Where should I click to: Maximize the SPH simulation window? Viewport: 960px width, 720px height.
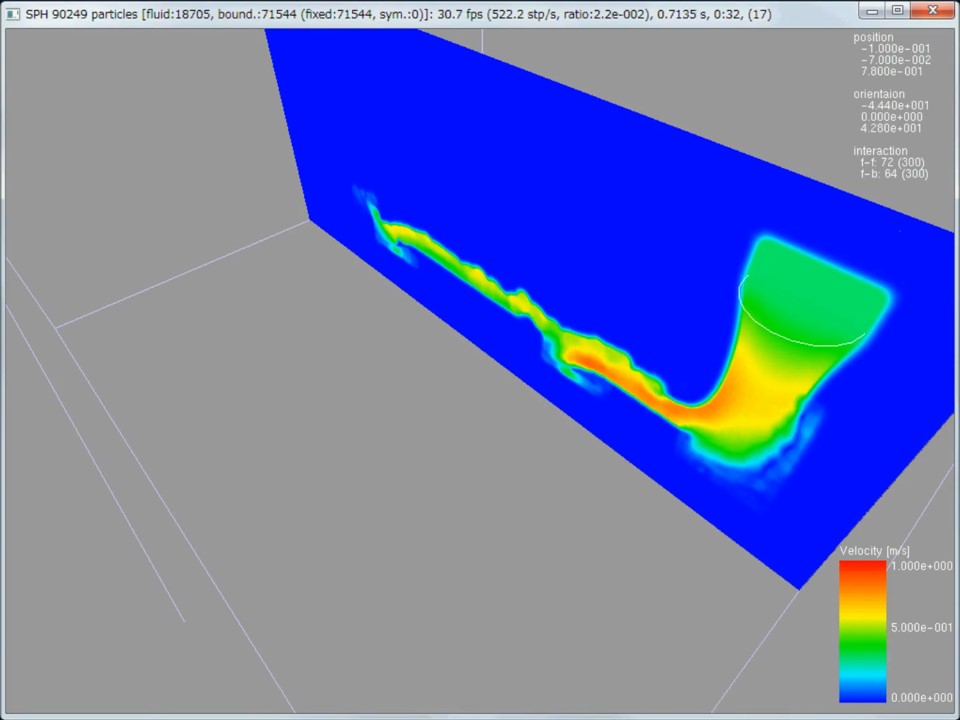click(898, 10)
